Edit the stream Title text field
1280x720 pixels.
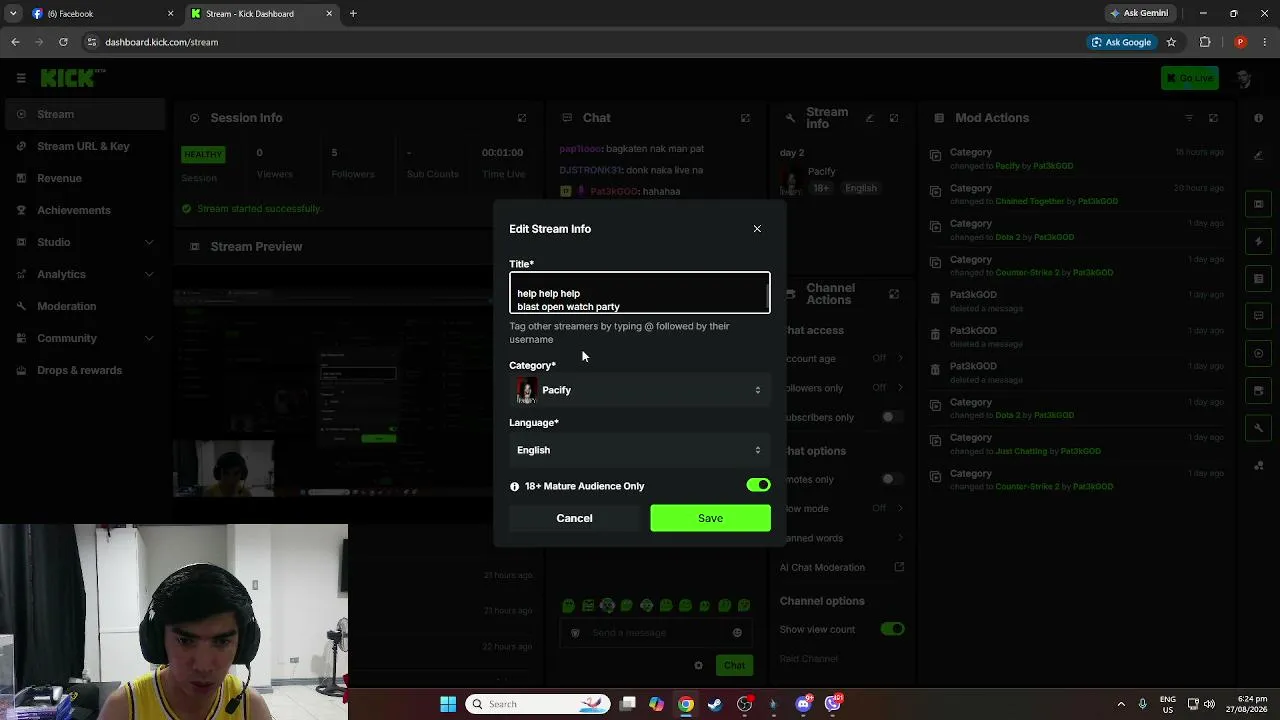coord(639,293)
